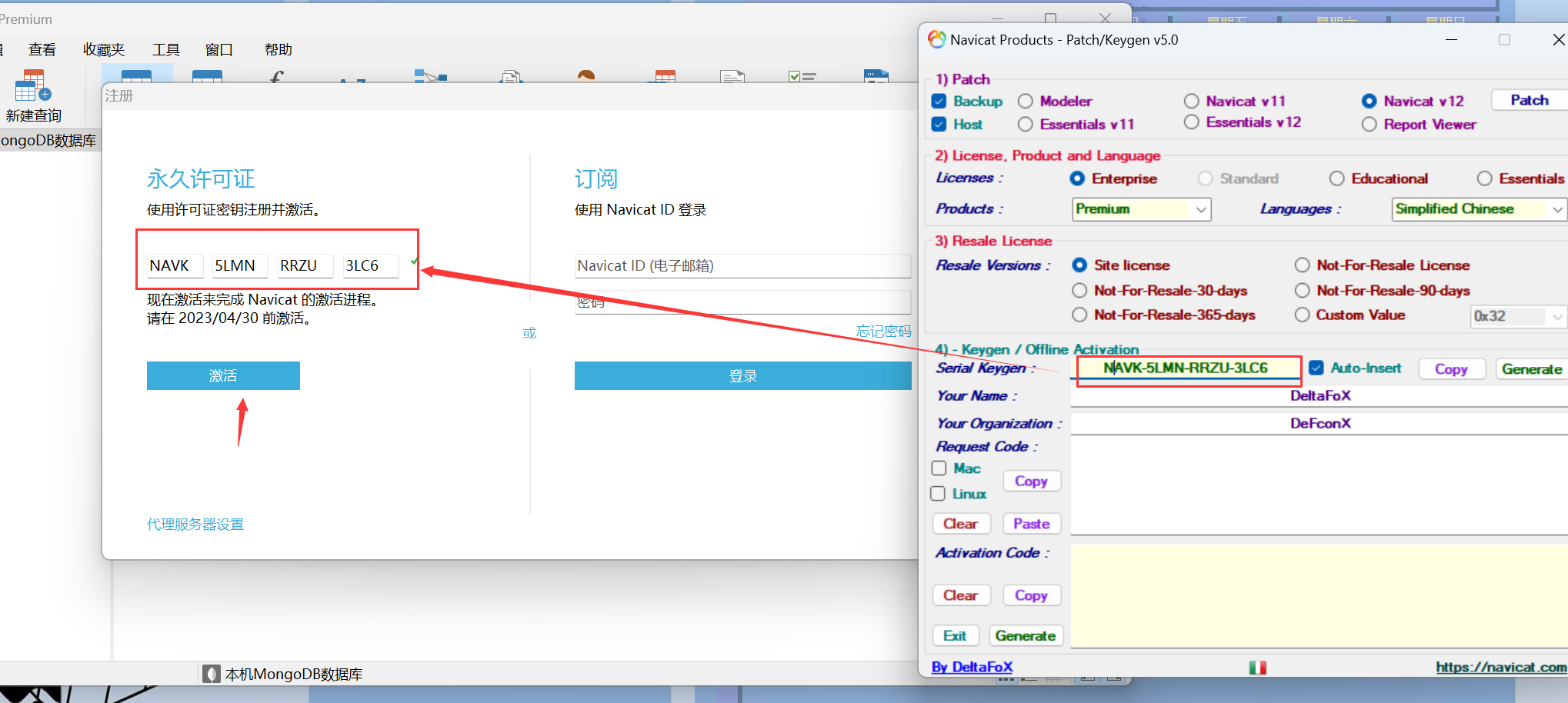The image size is (1568, 703).
Task: Click the Italian flag icon in the keygen footer
Action: (x=1258, y=668)
